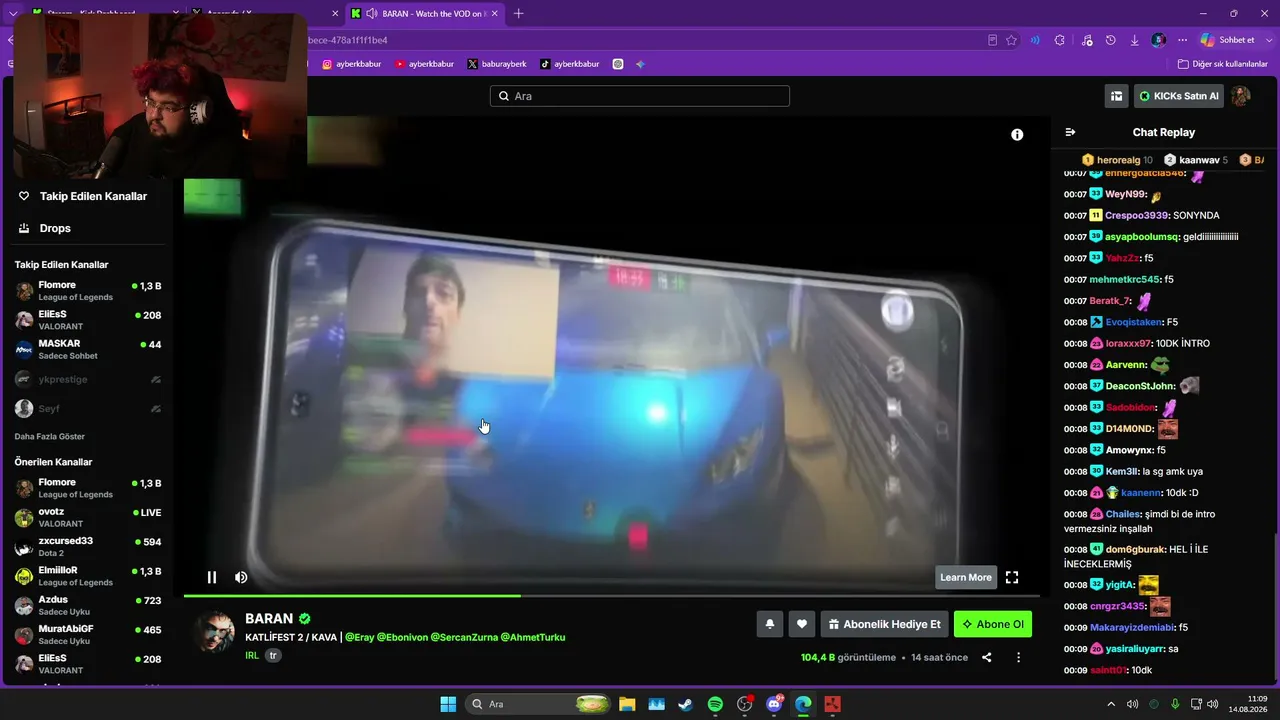Click the tr language tag
The image size is (1280, 720).
(273, 656)
